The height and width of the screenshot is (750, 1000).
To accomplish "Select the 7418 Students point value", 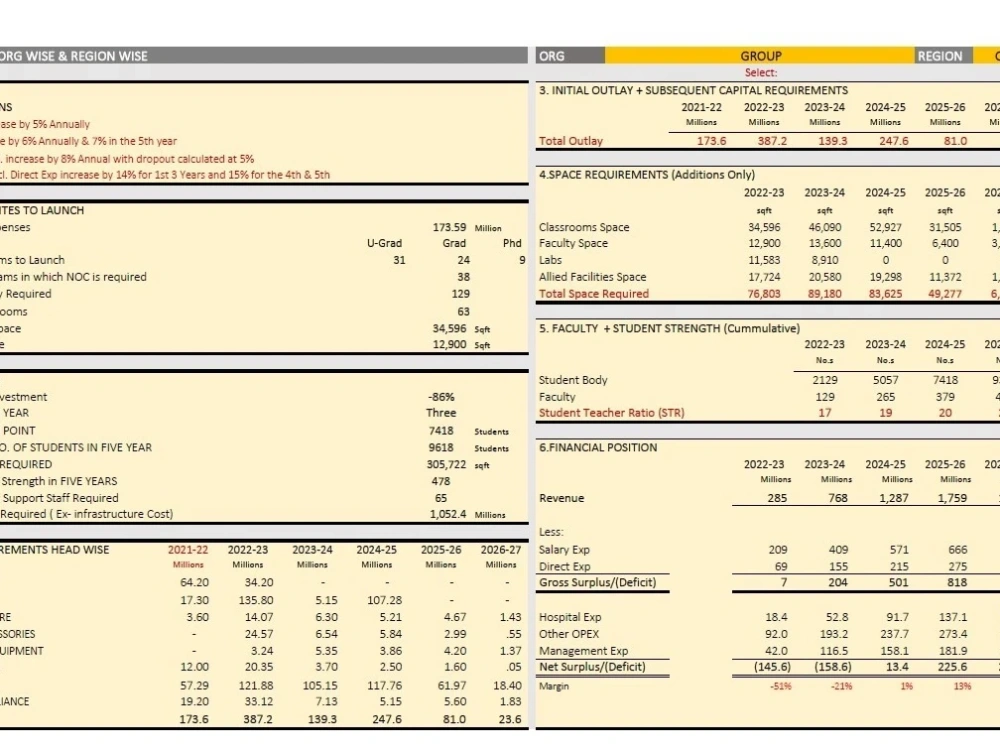I will point(441,430).
